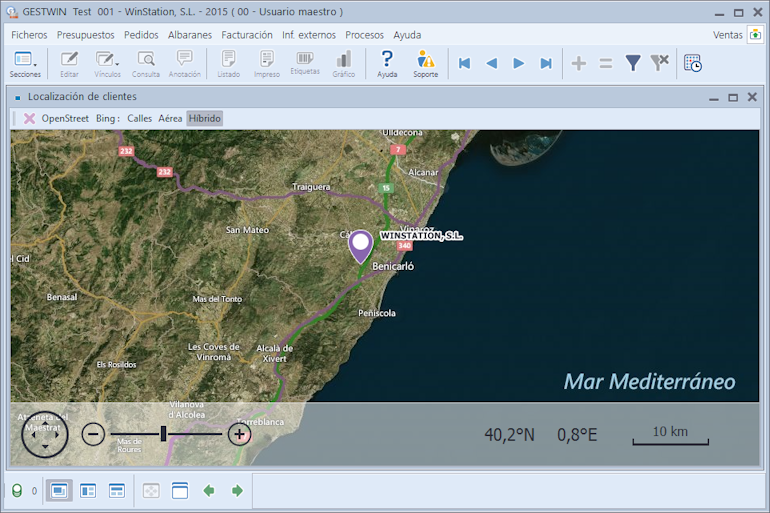770x513 pixels.
Task: Click the equals toolbar icon
Action: click(x=606, y=63)
